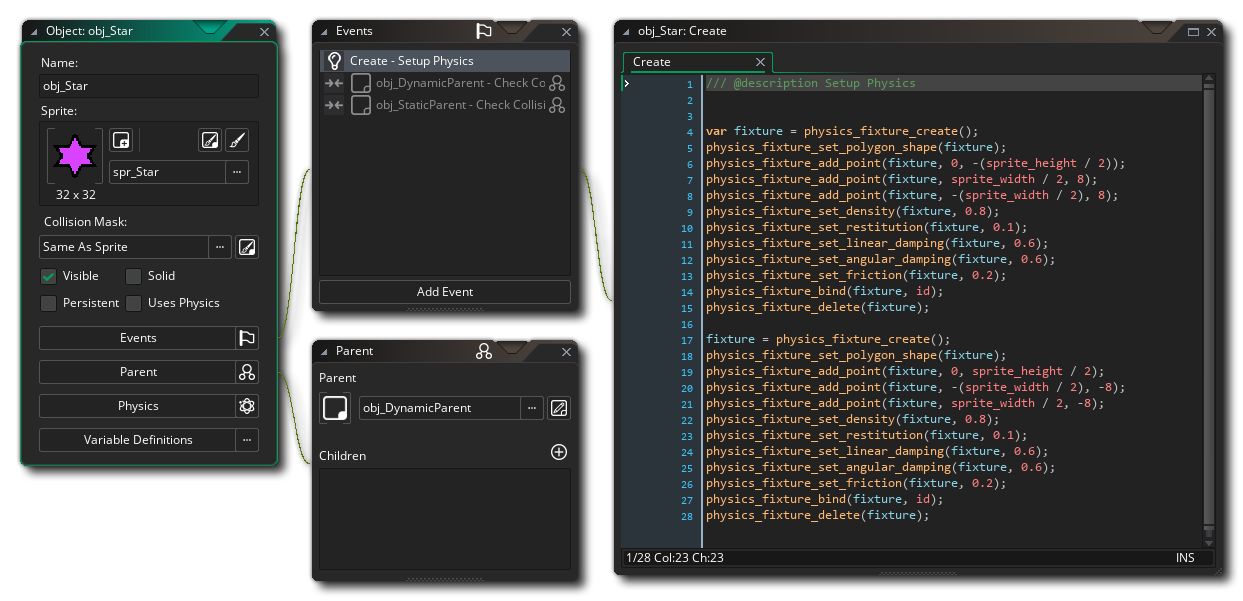Enable the Persistent checkbox

pyautogui.click(x=48, y=303)
